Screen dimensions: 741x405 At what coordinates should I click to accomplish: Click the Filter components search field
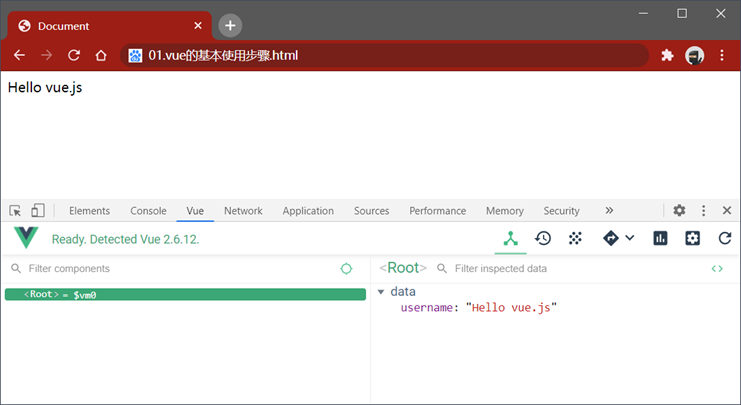(x=170, y=269)
